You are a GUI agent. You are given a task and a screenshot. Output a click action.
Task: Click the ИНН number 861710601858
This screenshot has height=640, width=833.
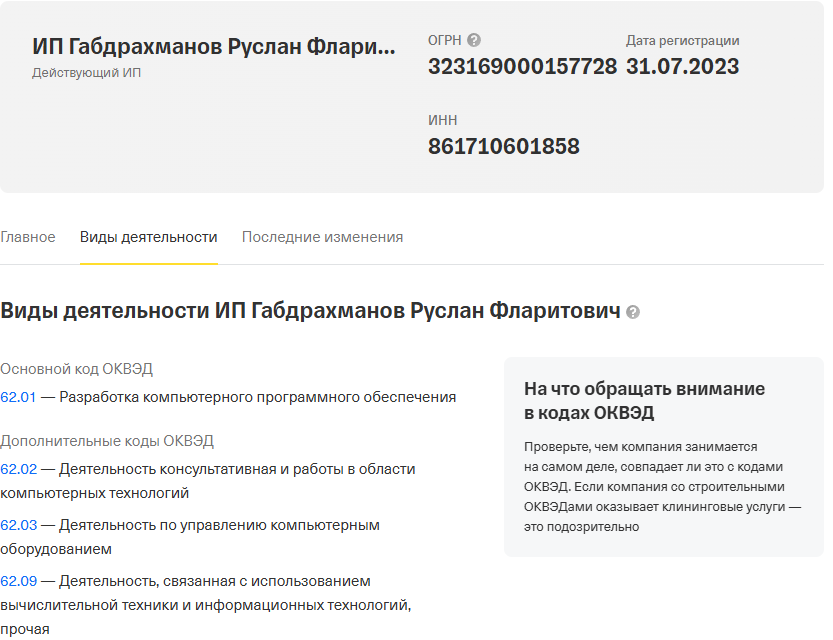[x=503, y=147]
